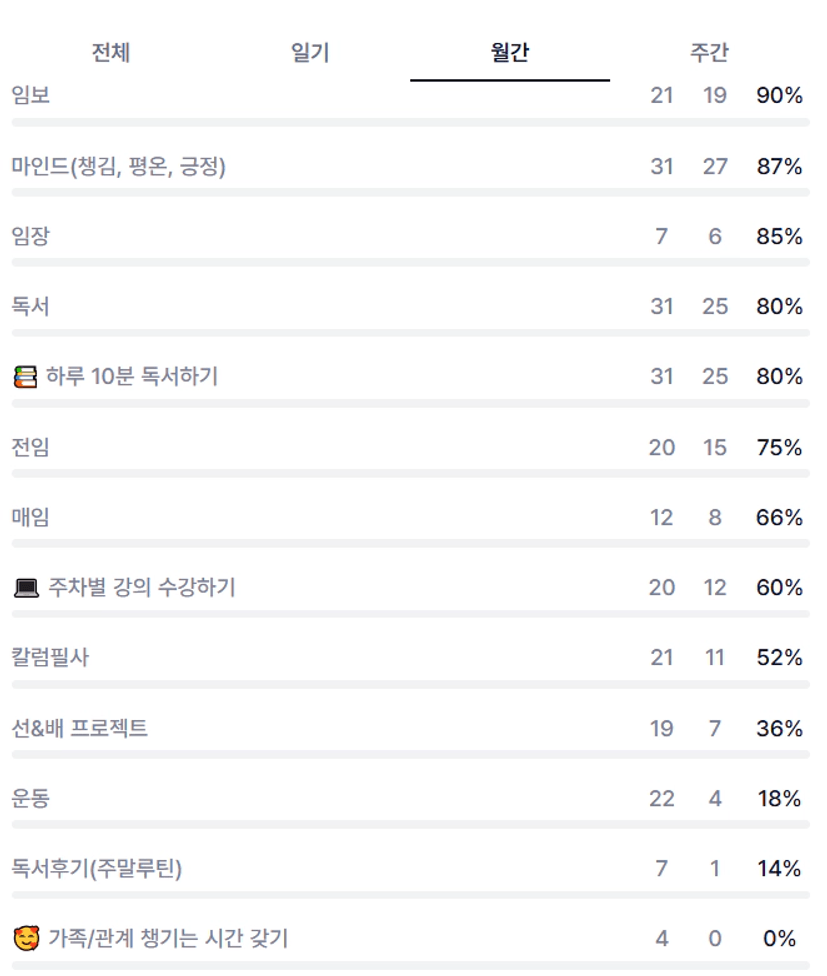Open the 주간 tab
The width and height of the screenshot is (827, 976).
pos(709,53)
